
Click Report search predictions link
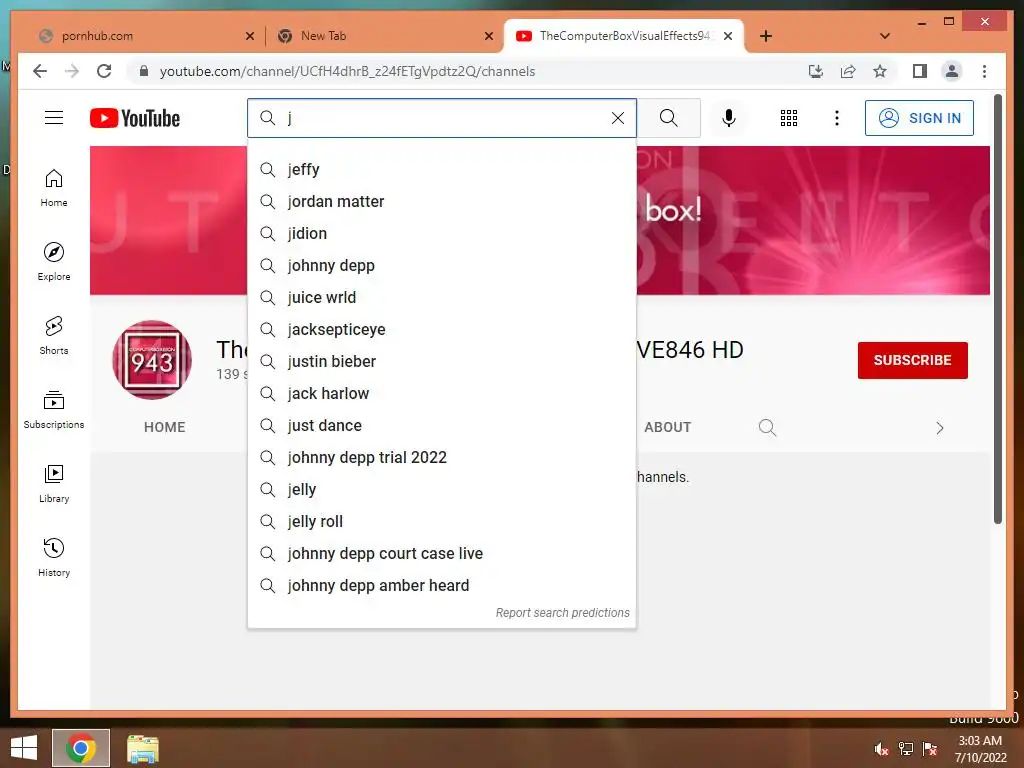pyautogui.click(x=562, y=613)
